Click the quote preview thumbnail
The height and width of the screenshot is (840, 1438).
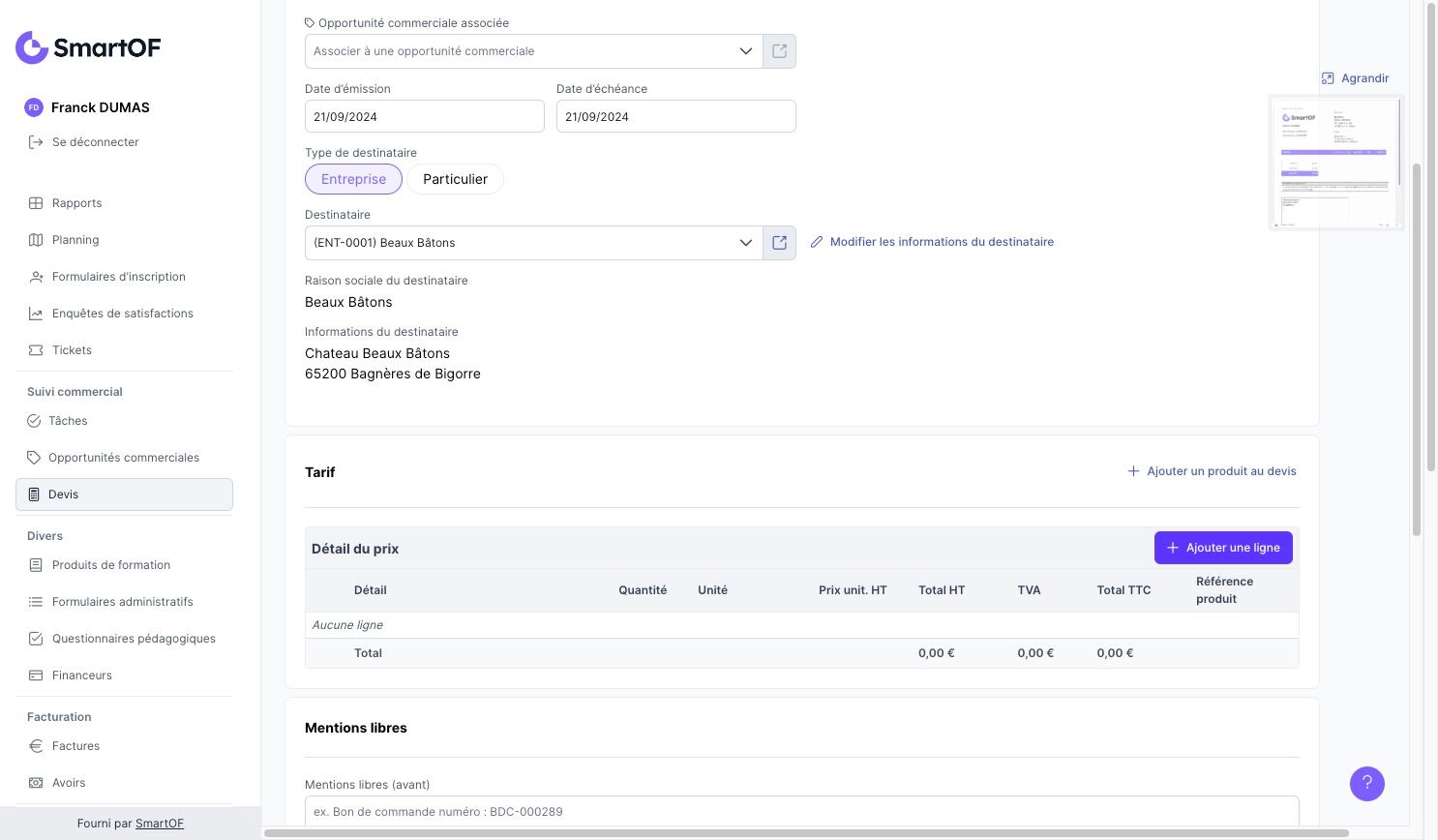click(x=1335, y=163)
